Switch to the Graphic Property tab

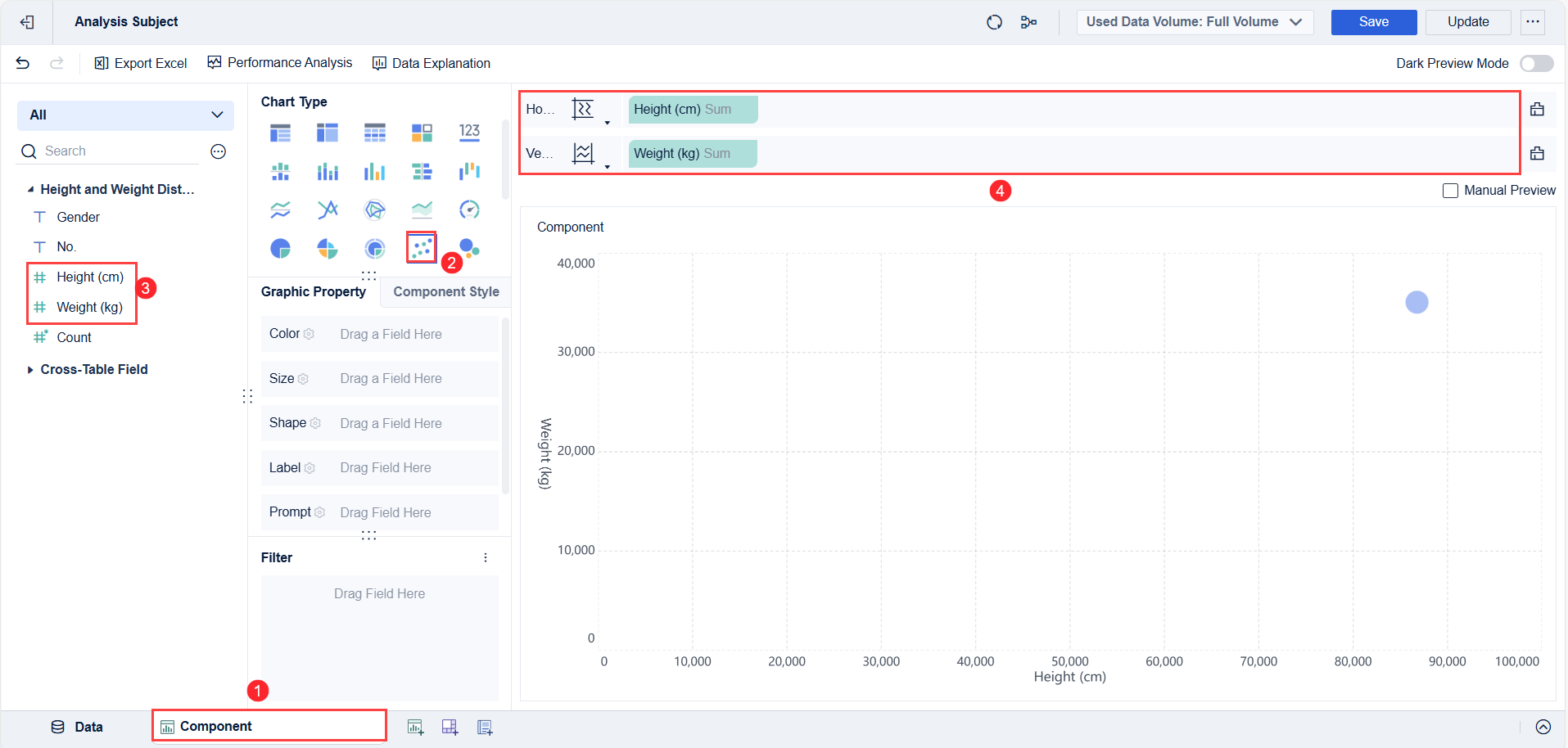coord(314,292)
